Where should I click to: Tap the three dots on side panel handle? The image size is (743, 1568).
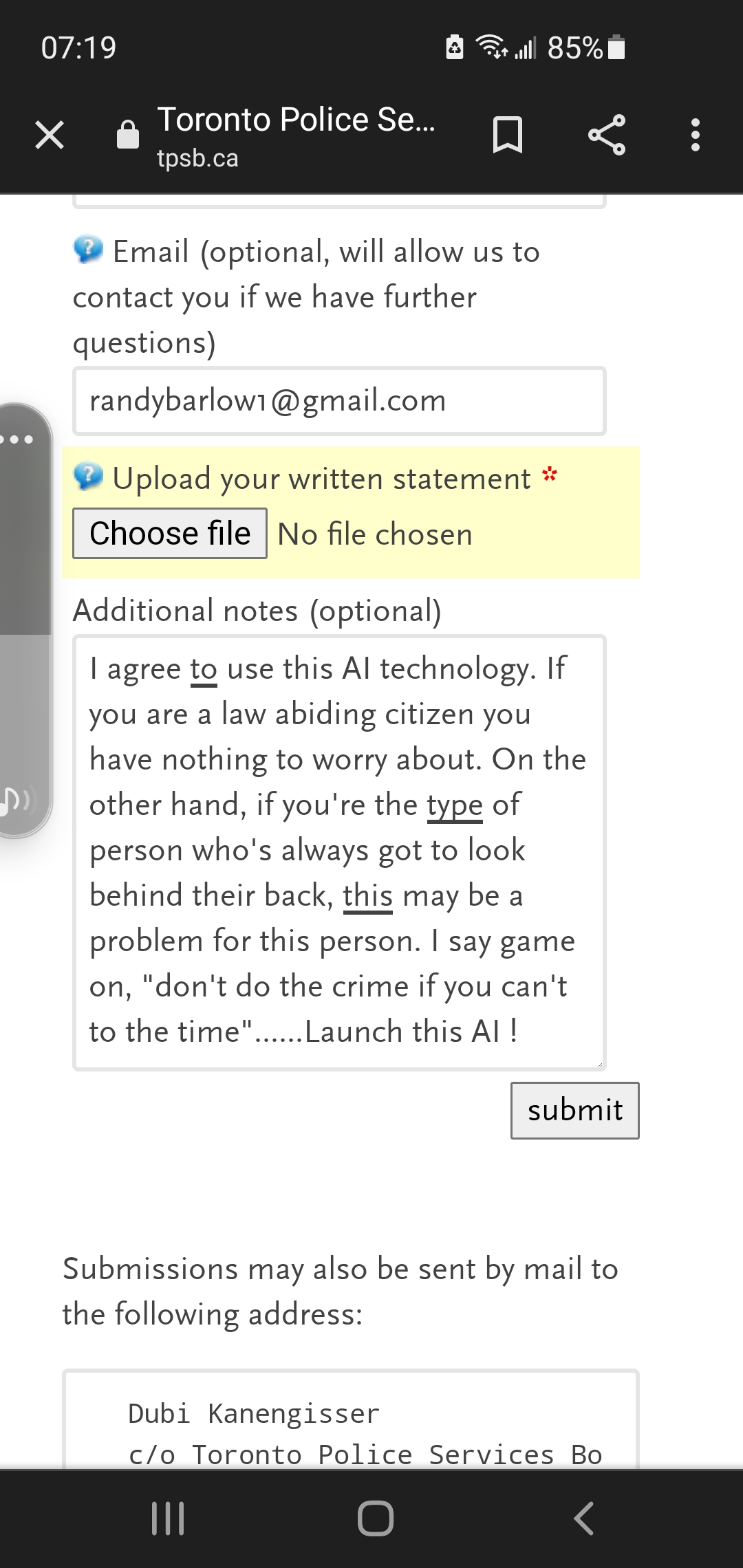pyautogui.click(x=18, y=439)
